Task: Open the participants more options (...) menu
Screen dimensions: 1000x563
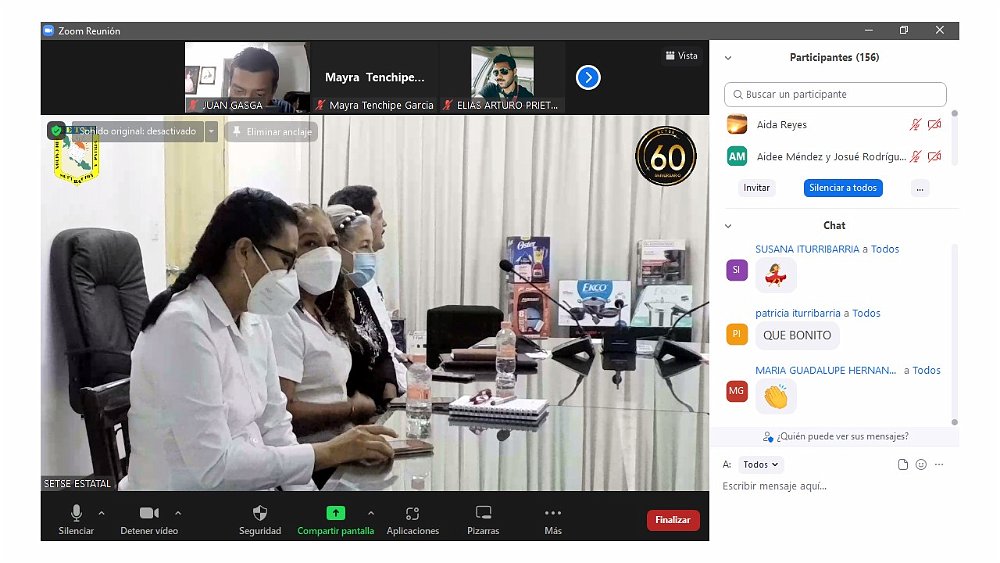Action: [x=920, y=188]
